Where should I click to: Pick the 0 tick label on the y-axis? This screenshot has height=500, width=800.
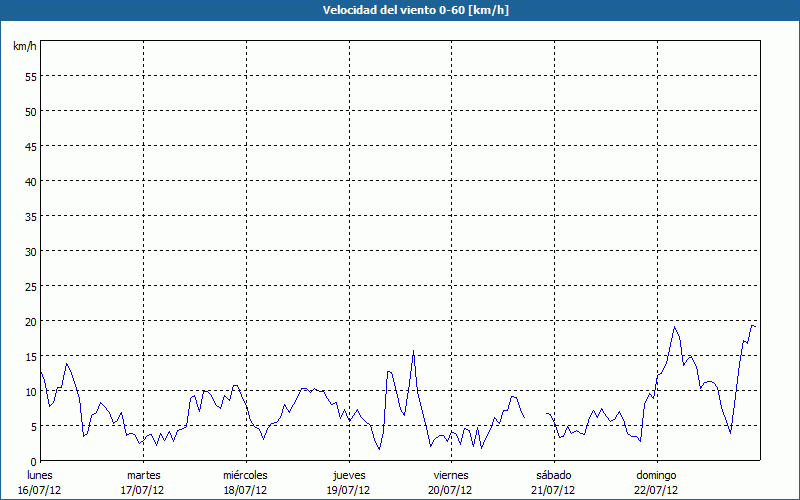coord(34,461)
